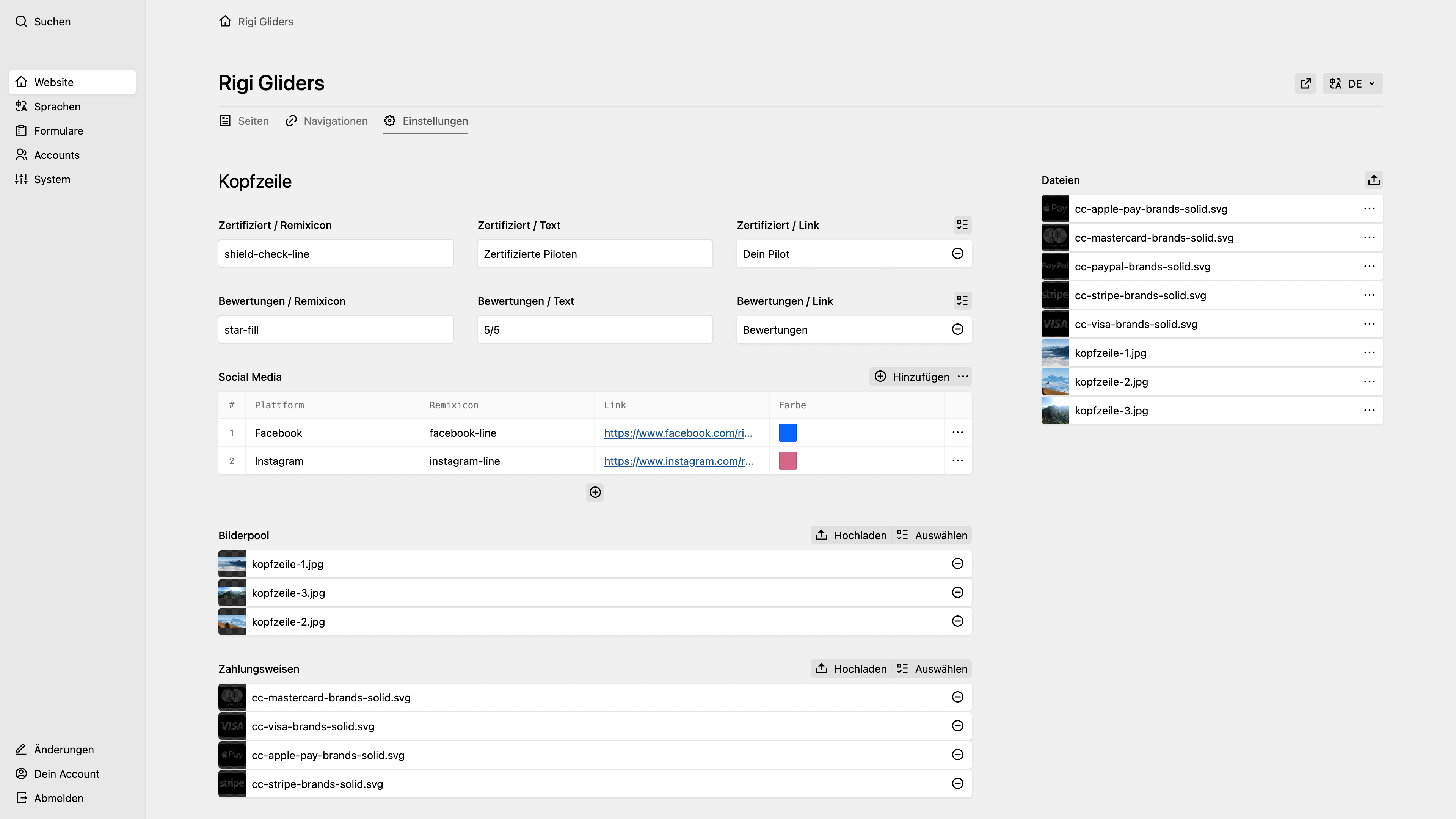The height and width of the screenshot is (819, 1456).
Task: Open the Suchen search in sidebar
Action: pyautogui.click(x=43, y=22)
